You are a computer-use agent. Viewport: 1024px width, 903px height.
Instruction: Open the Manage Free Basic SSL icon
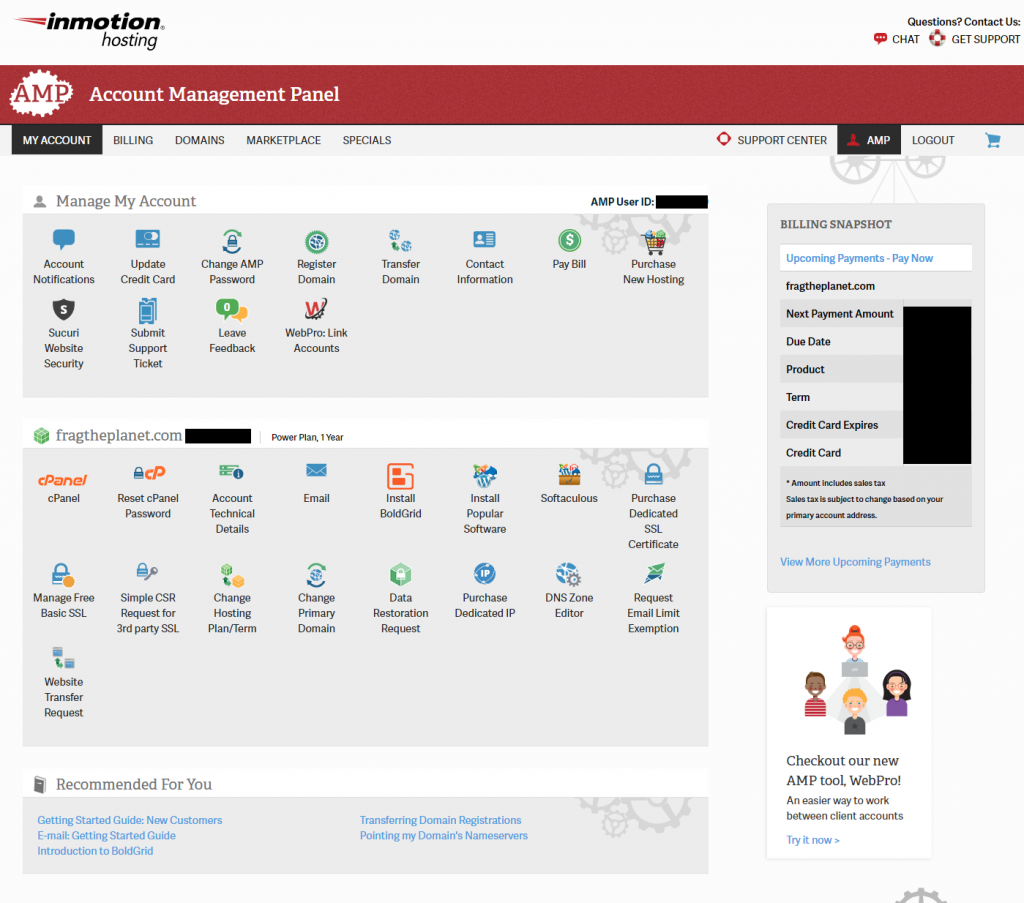coord(63,575)
